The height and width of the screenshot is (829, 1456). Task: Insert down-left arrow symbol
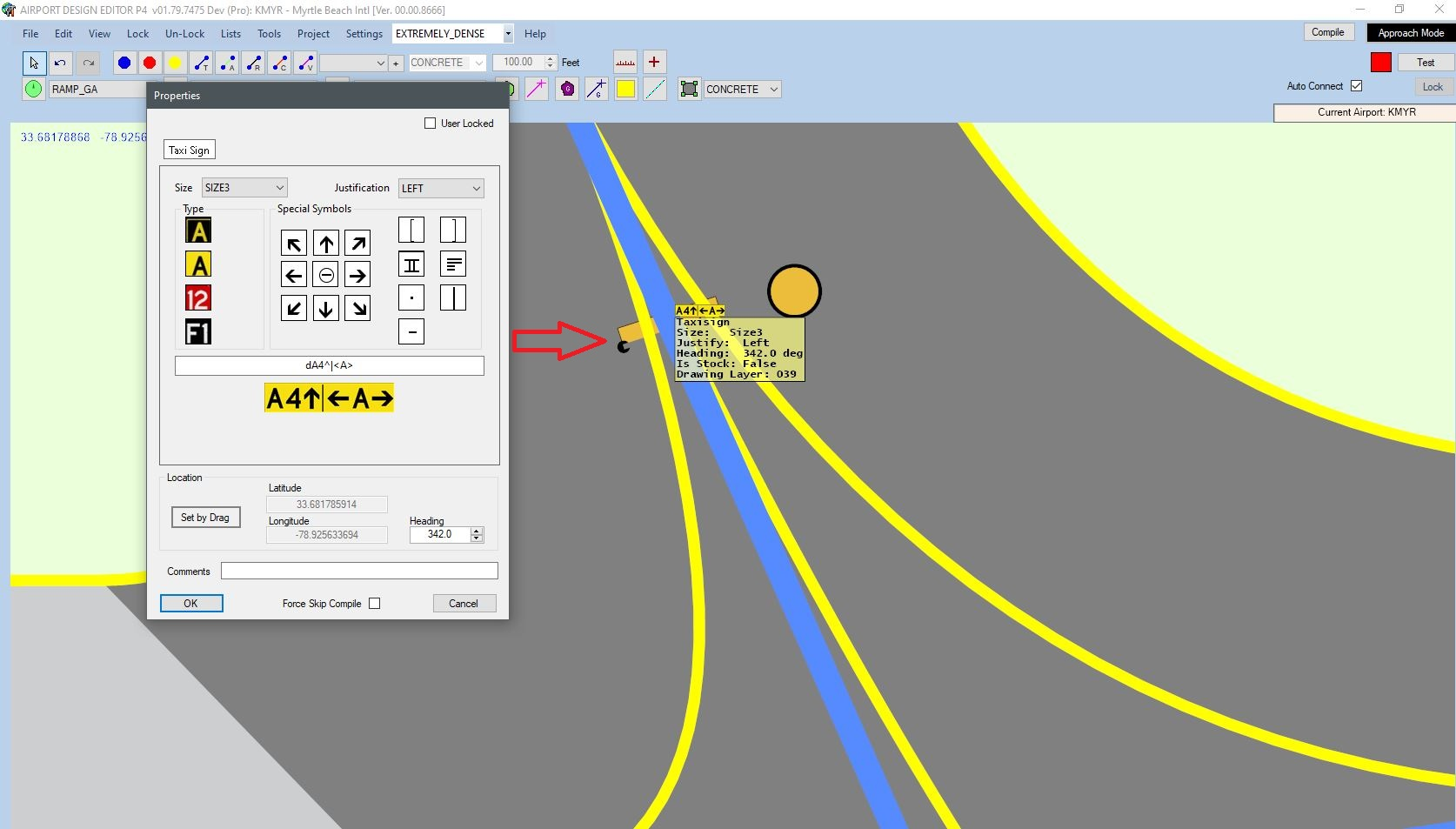[294, 308]
